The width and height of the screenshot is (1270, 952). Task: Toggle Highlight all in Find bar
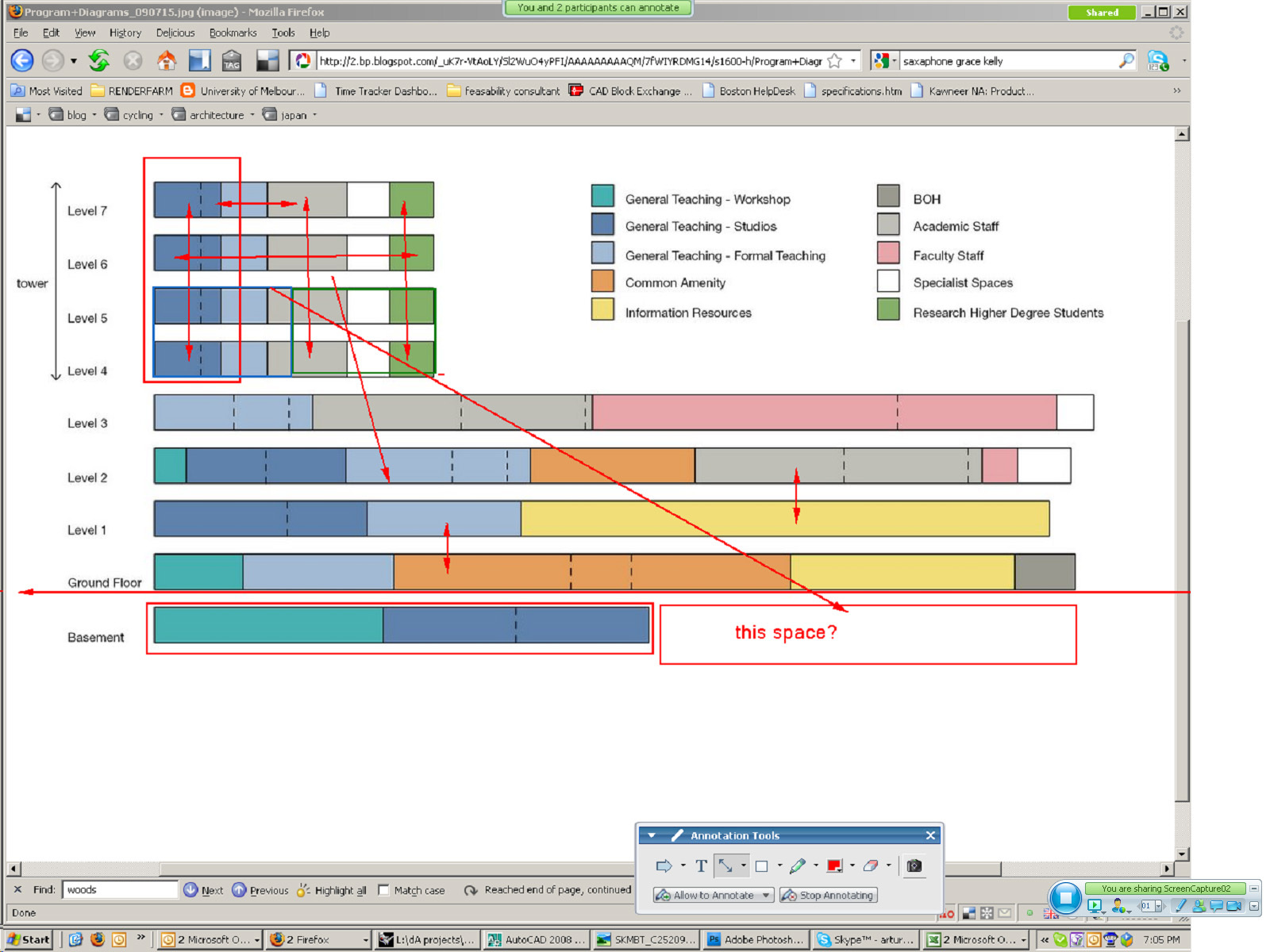coord(331,890)
